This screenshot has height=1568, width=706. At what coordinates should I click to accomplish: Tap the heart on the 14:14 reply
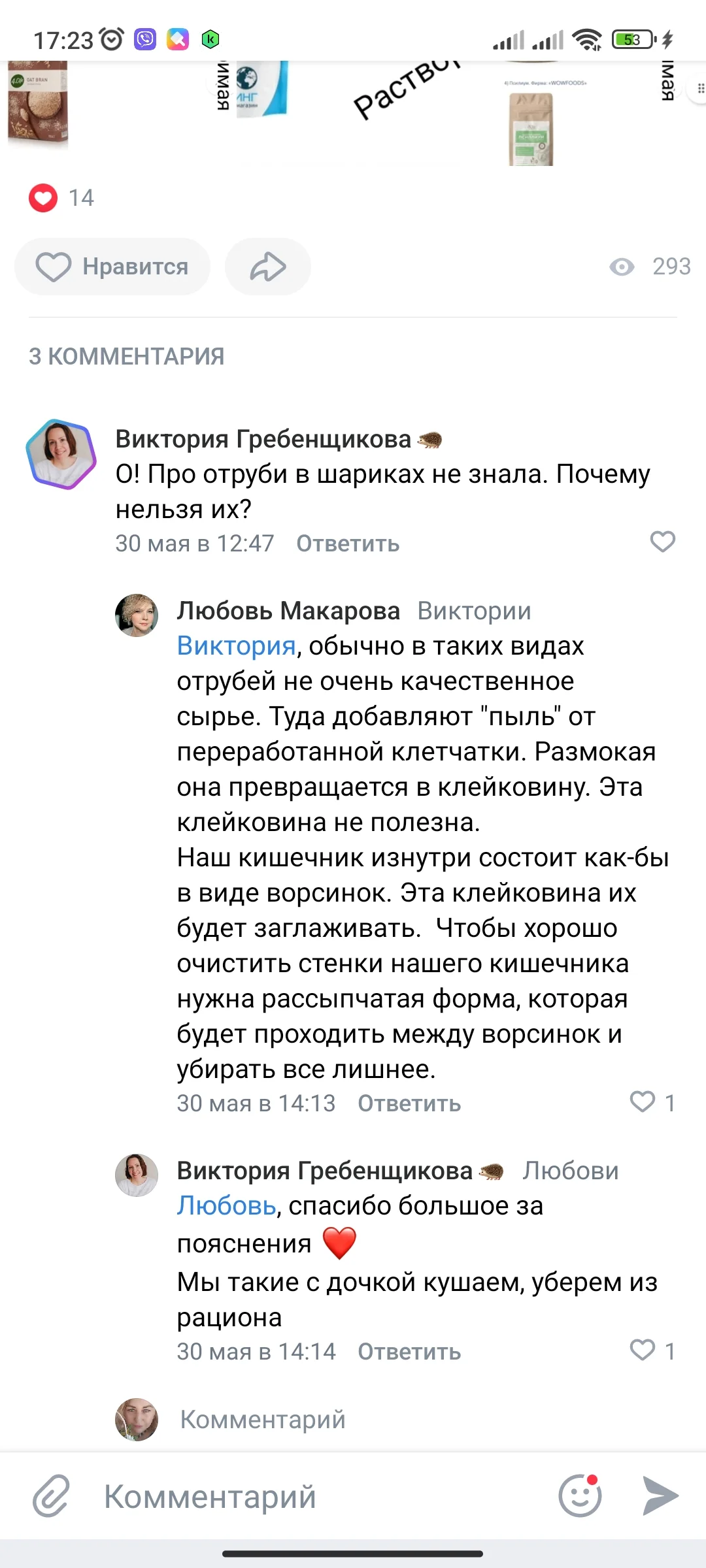[643, 1350]
